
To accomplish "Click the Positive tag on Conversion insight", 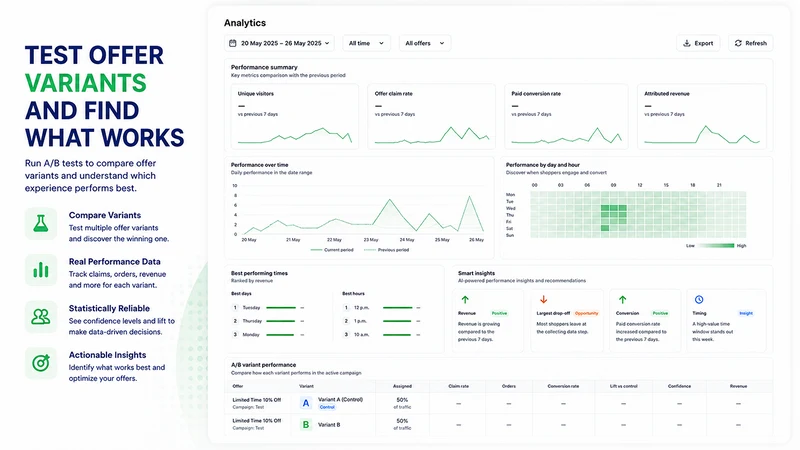I will coord(660,313).
